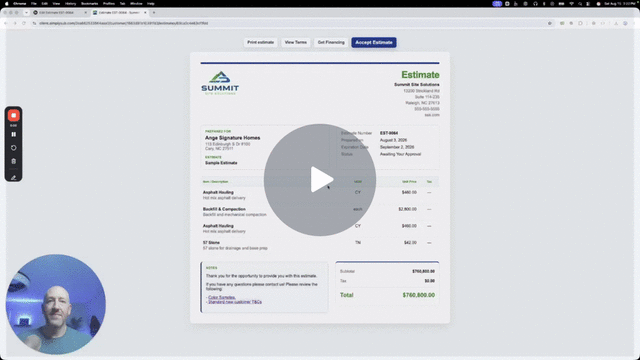Viewport: 640px width, 360px height.
Task: Open the Profiles menu
Action: (x=109, y=4)
